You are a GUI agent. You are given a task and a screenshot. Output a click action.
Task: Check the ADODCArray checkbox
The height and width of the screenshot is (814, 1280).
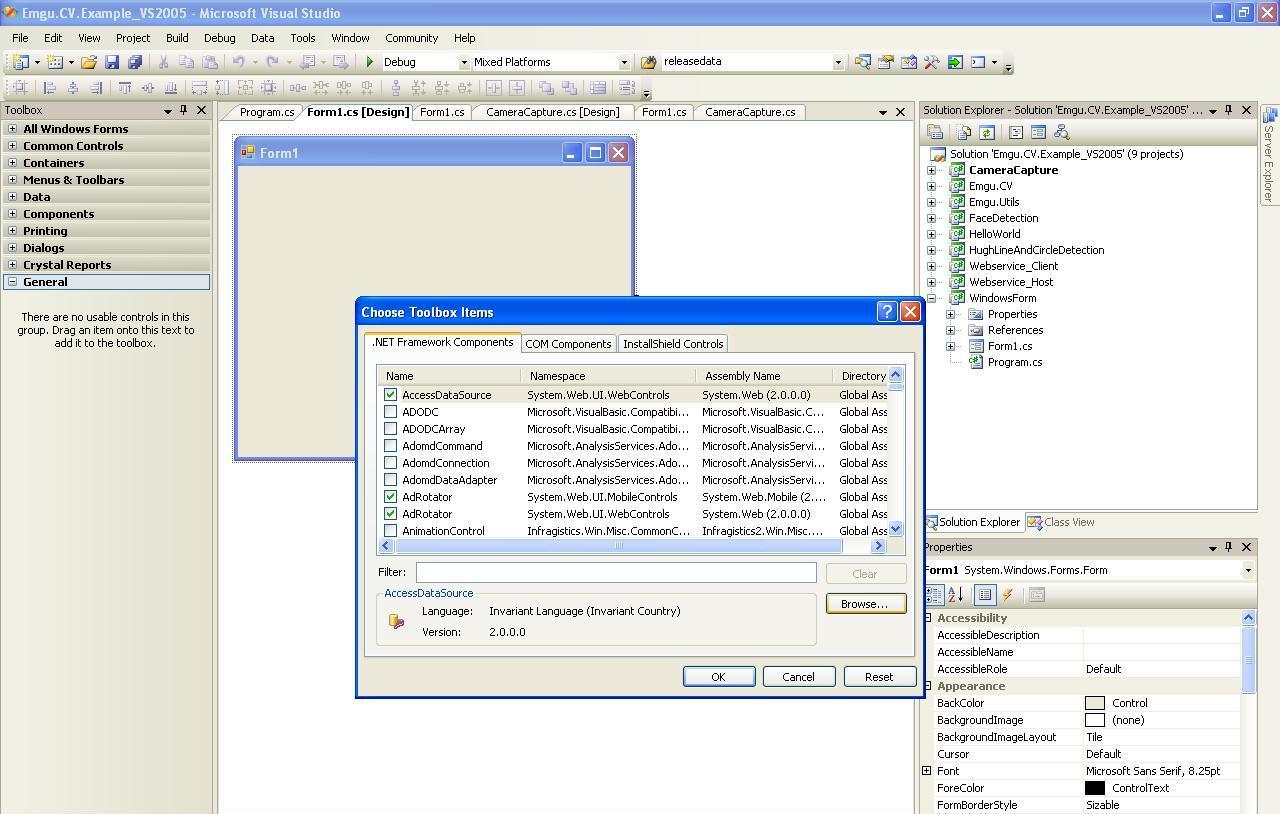(390, 429)
